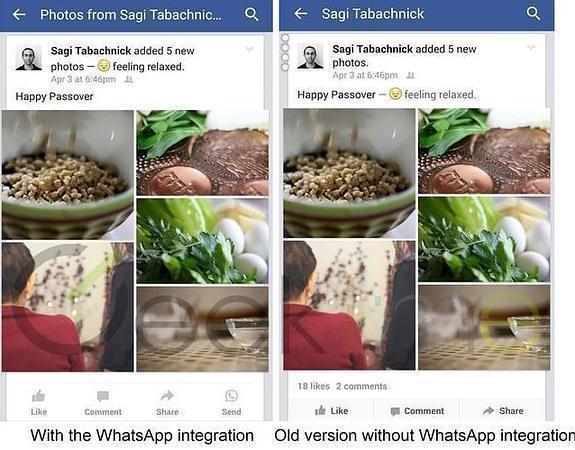Tap Like button on right post
Screen dimensions: 575x450
332,411
